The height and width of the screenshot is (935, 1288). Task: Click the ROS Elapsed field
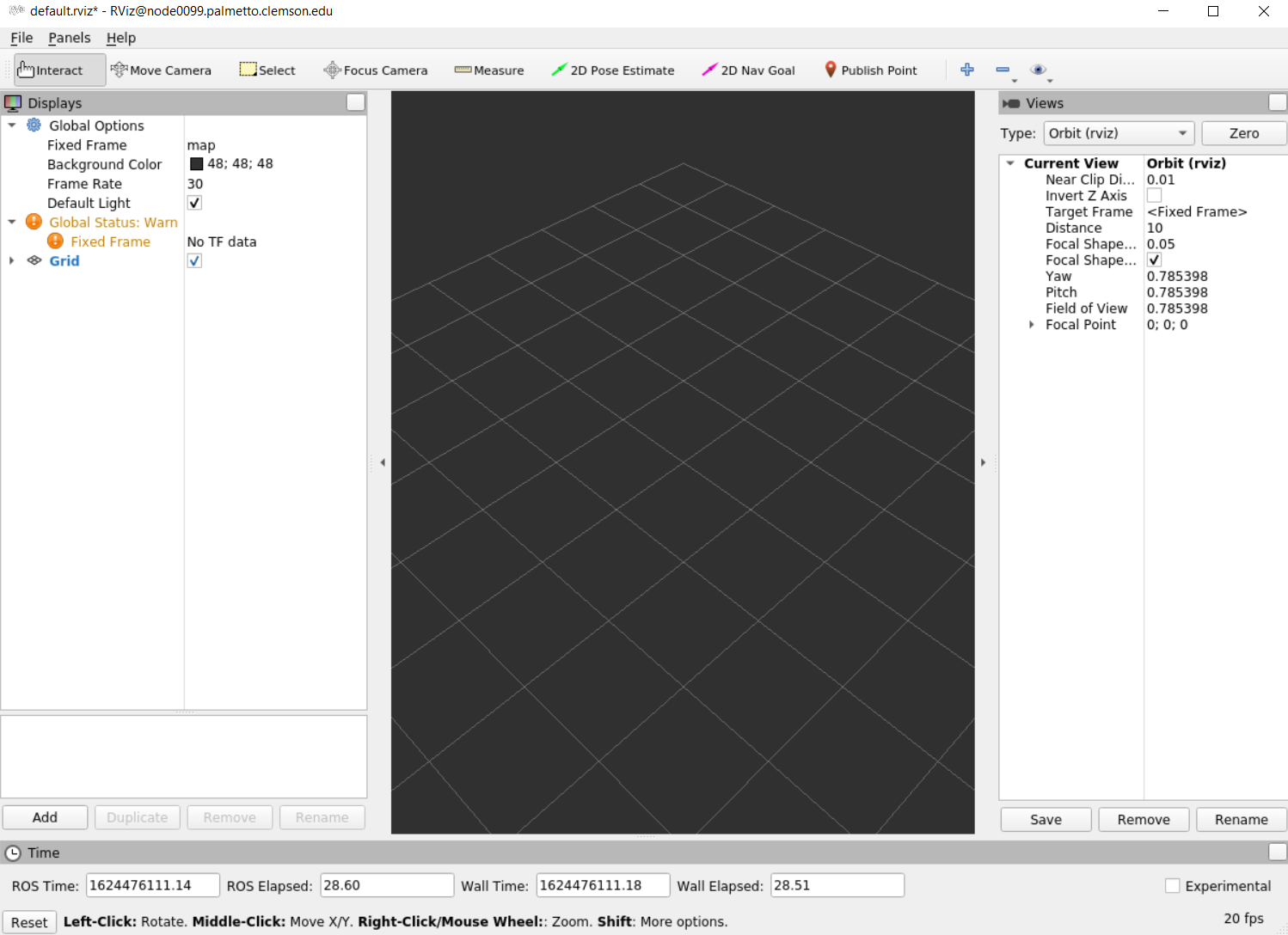387,885
